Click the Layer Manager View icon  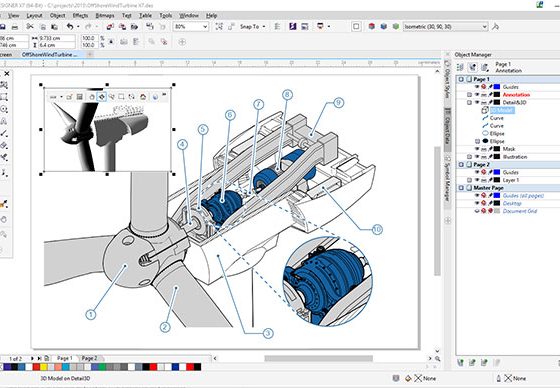[x=485, y=67]
